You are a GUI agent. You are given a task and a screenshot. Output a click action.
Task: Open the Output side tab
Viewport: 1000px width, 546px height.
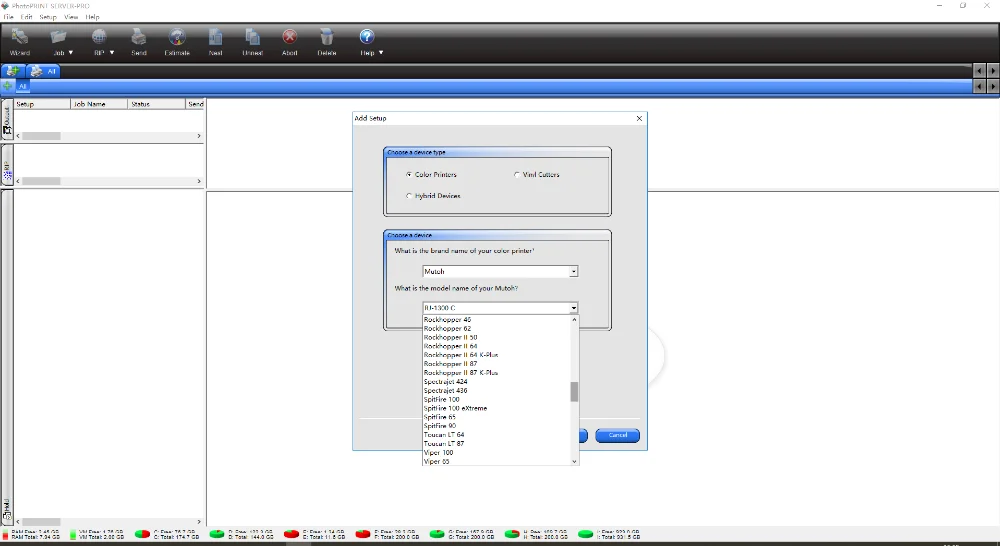7,119
